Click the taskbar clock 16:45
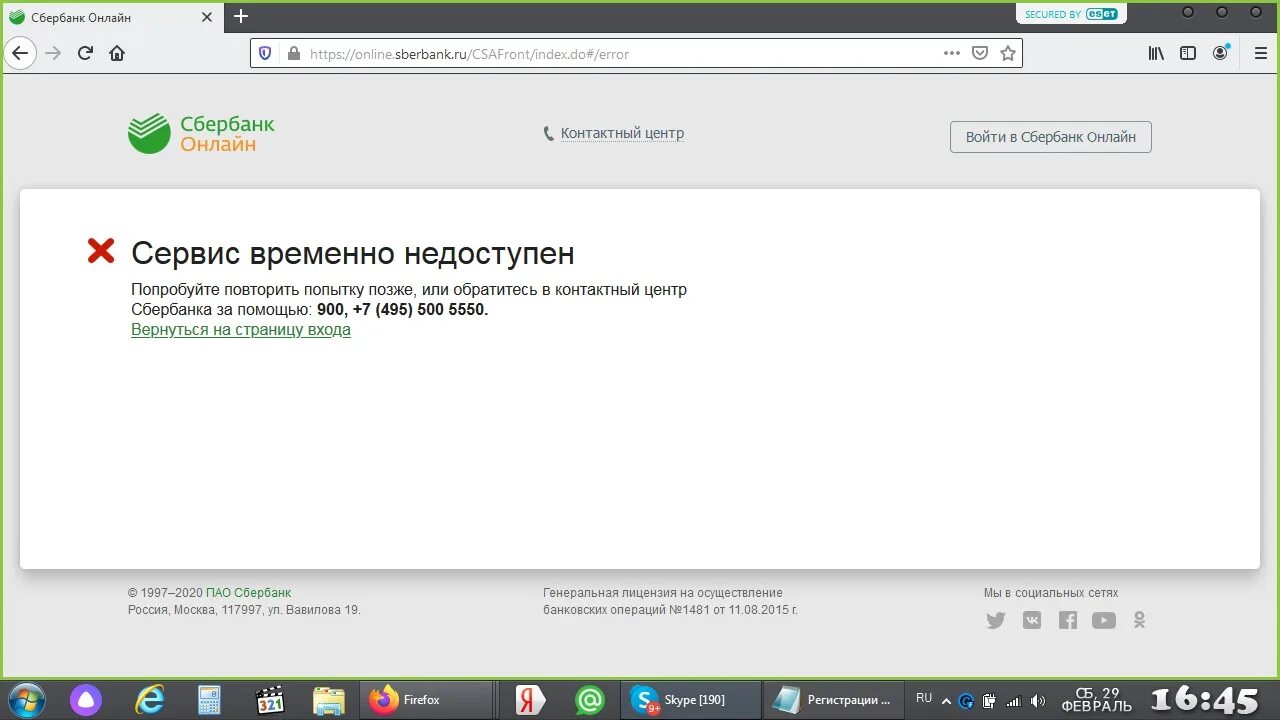This screenshot has width=1280, height=720. pyautogui.click(x=1205, y=699)
